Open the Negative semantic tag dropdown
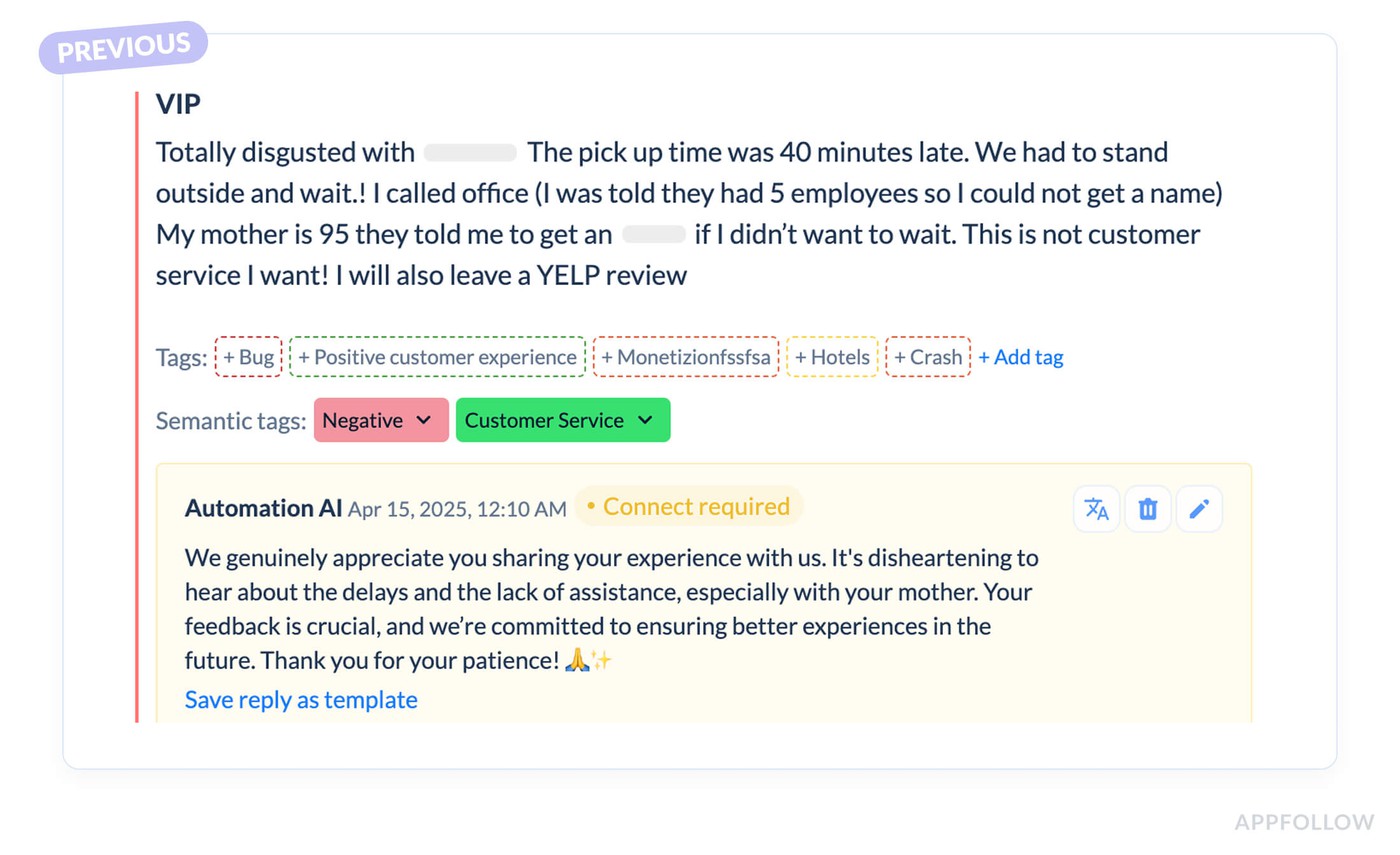Screen dimensions: 1400x855 click(381, 420)
